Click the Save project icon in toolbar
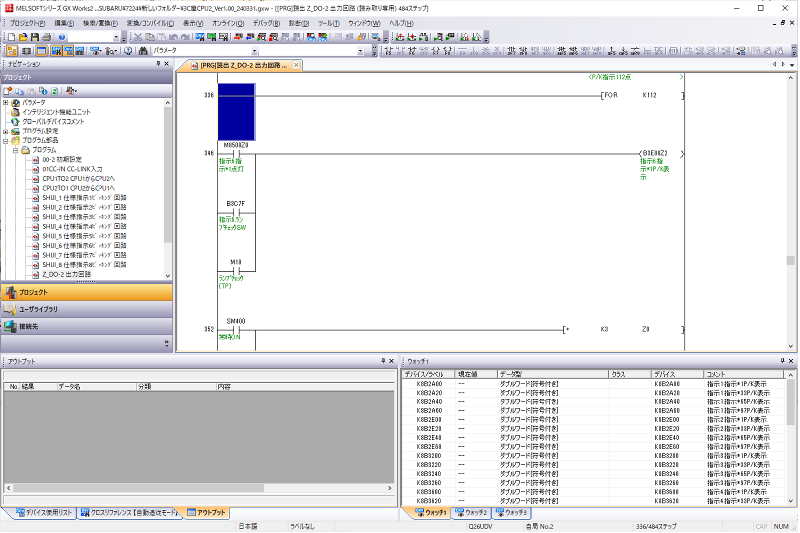This screenshot has width=800, height=533. (32, 37)
